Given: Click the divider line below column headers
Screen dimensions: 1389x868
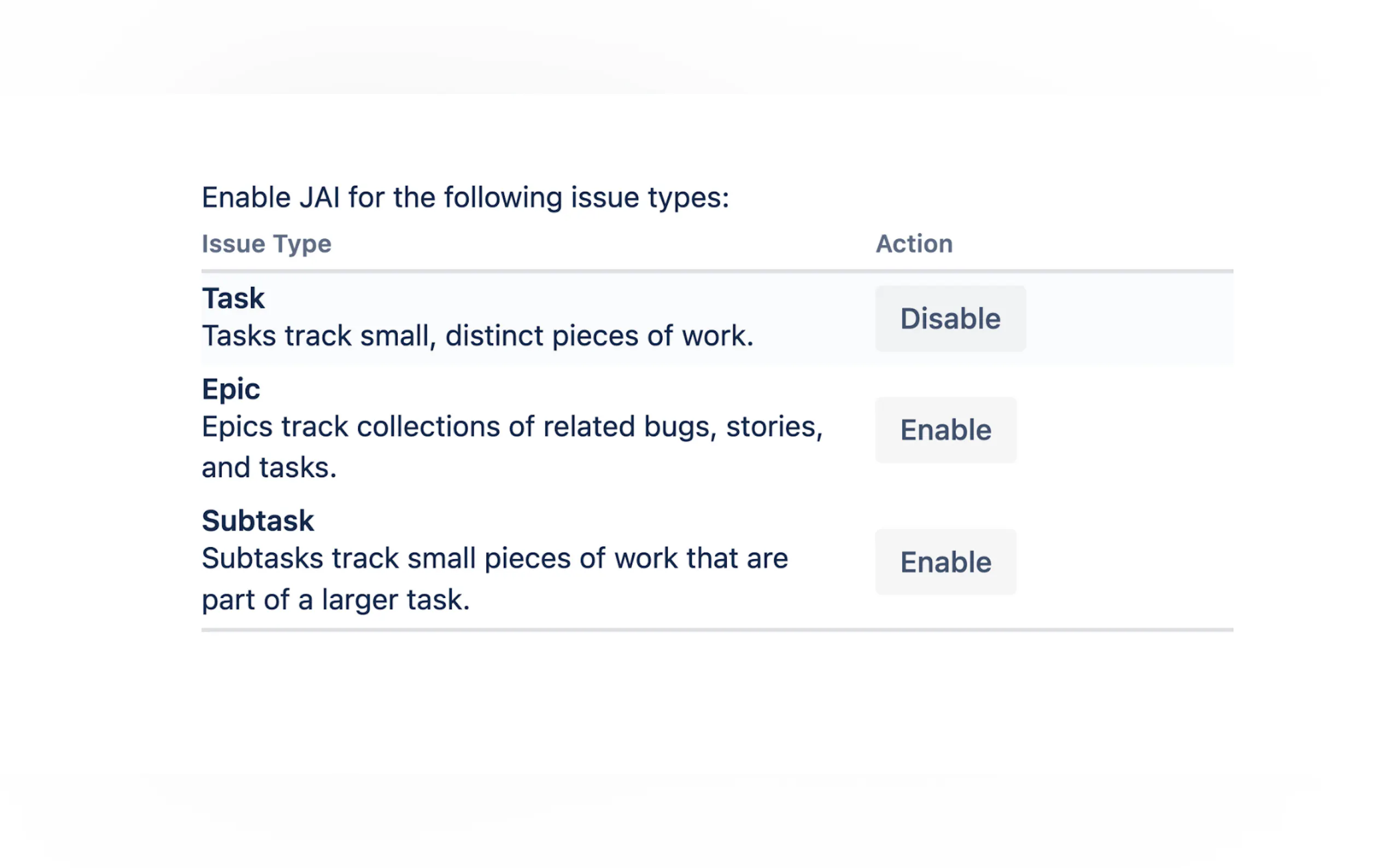Looking at the screenshot, I should (716, 271).
